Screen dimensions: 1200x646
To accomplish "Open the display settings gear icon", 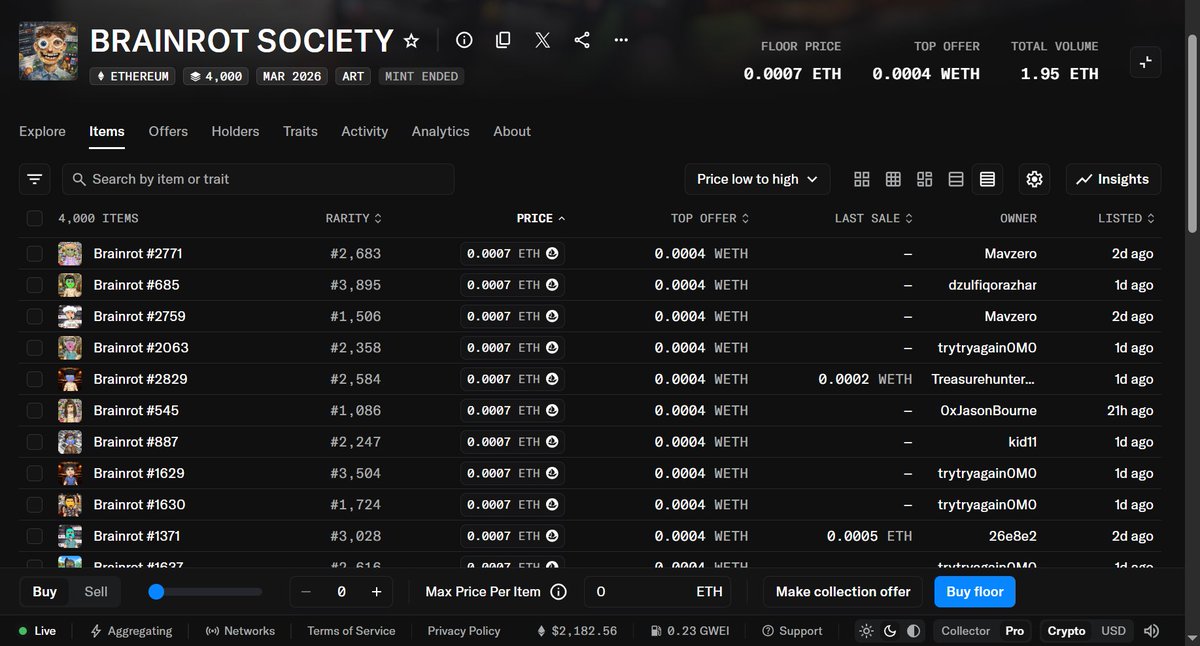I will point(1034,179).
